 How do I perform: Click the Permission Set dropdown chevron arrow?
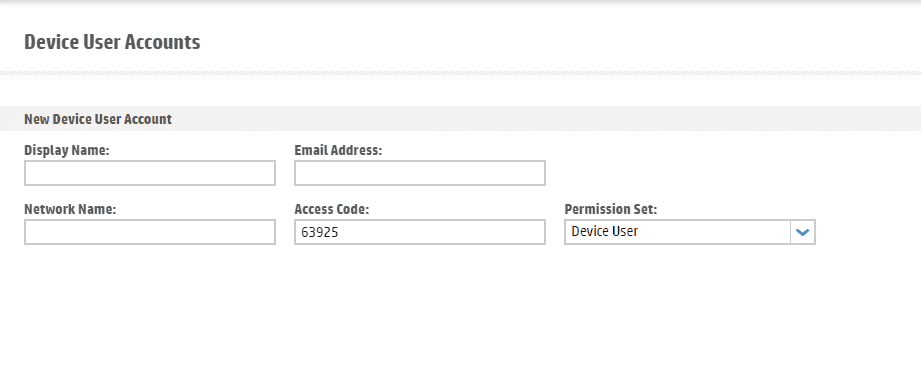click(802, 232)
